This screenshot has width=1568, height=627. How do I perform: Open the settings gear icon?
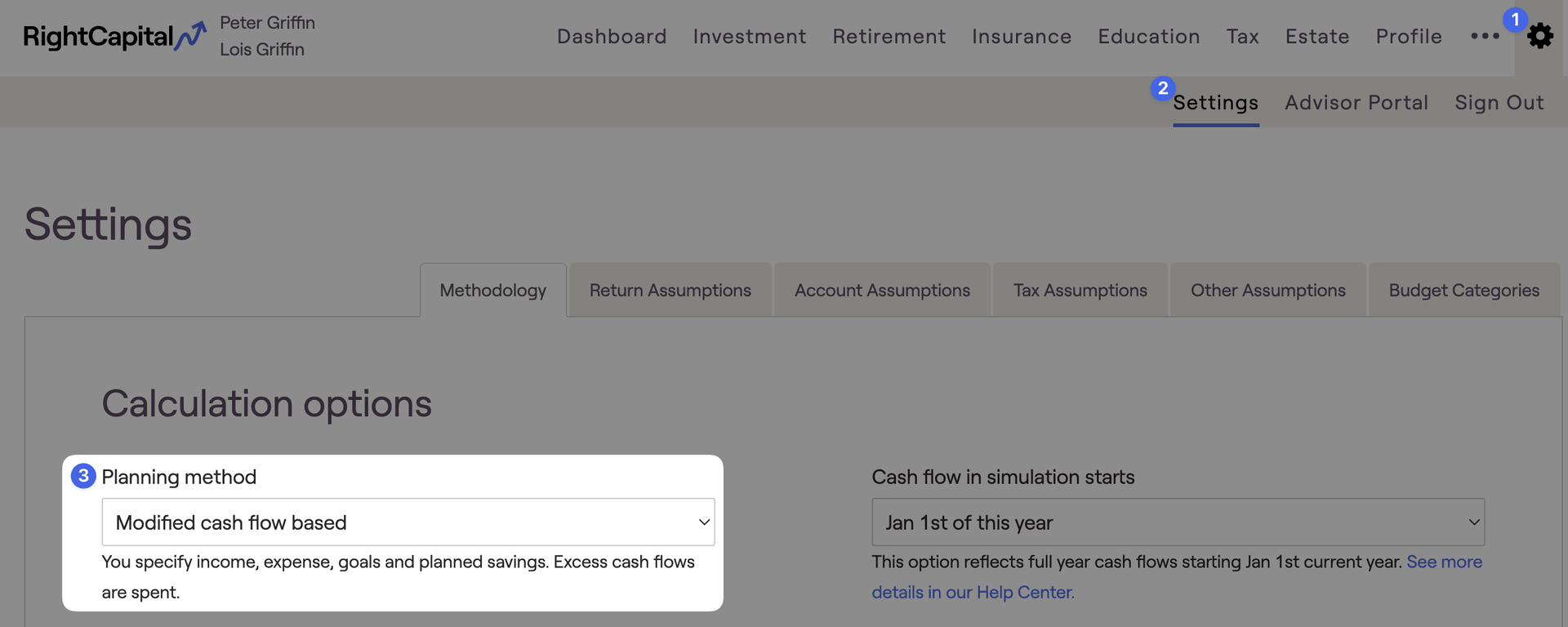(1539, 36)
